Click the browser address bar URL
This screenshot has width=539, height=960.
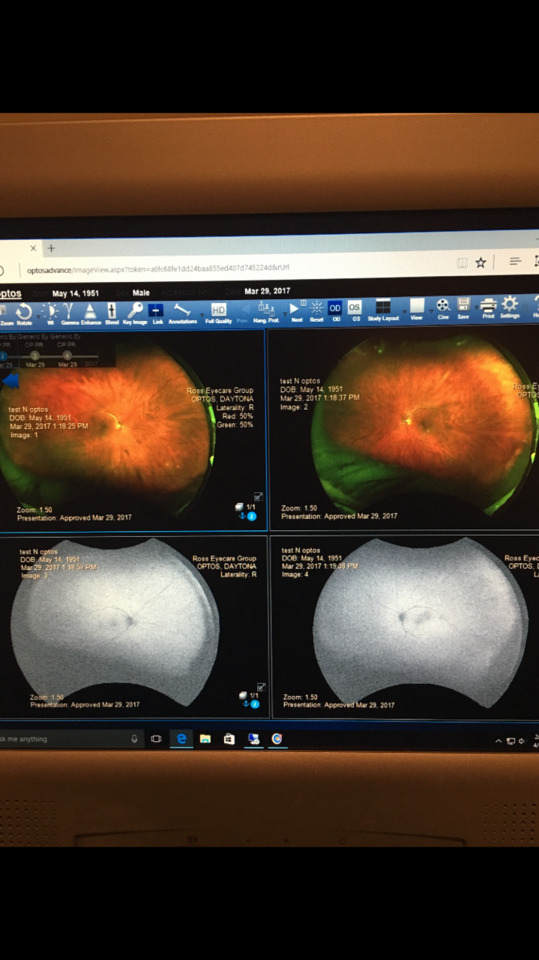pyautogui.click(x=158, y=269)
